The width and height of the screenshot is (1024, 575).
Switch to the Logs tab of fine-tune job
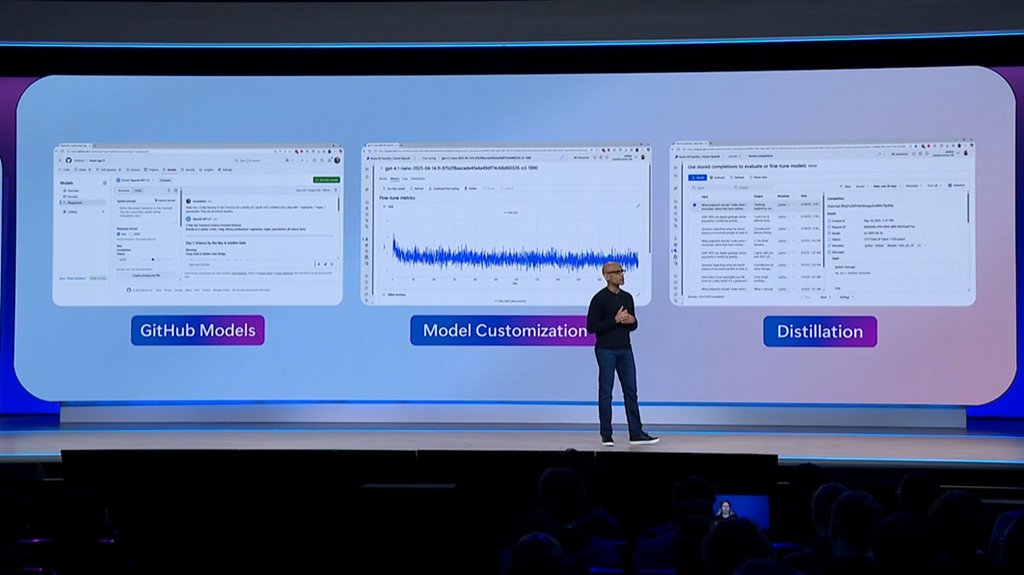(x=405, y=178)
